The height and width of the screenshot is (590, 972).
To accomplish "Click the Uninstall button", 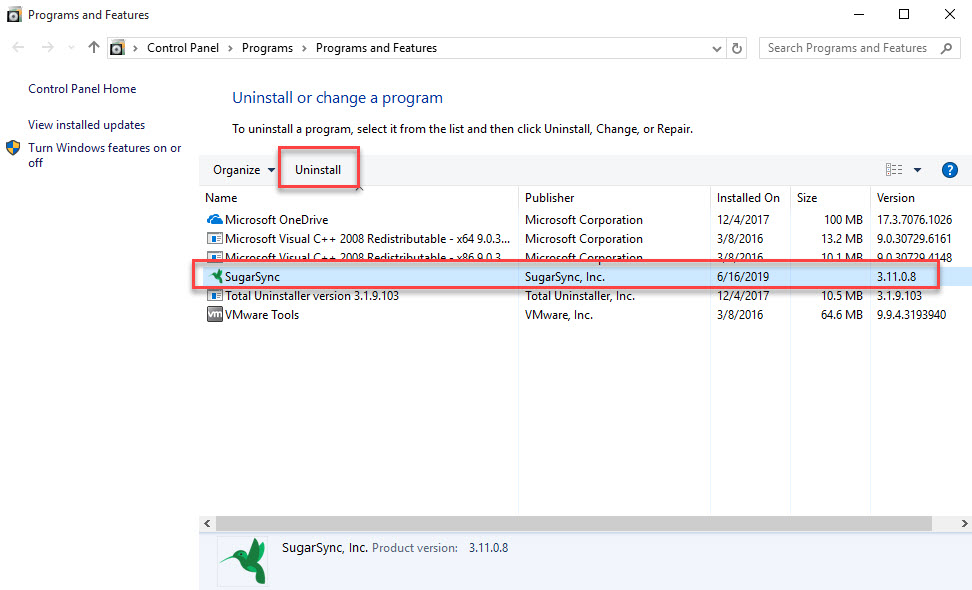I will [x=318, y=170].
